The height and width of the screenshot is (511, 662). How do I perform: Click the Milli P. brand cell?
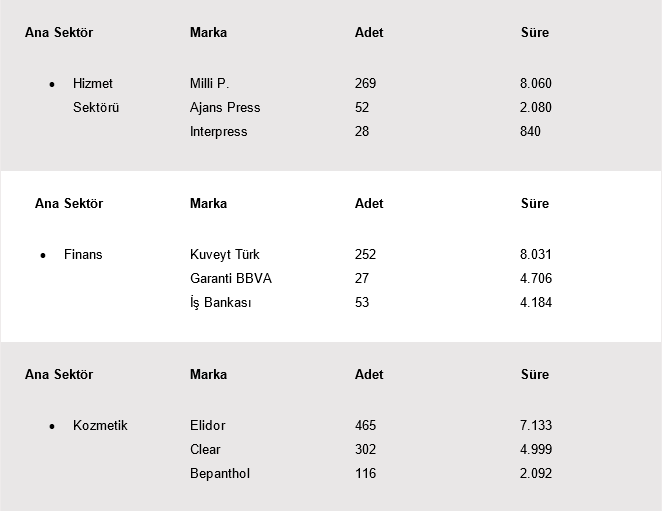[x=209, y=84]
